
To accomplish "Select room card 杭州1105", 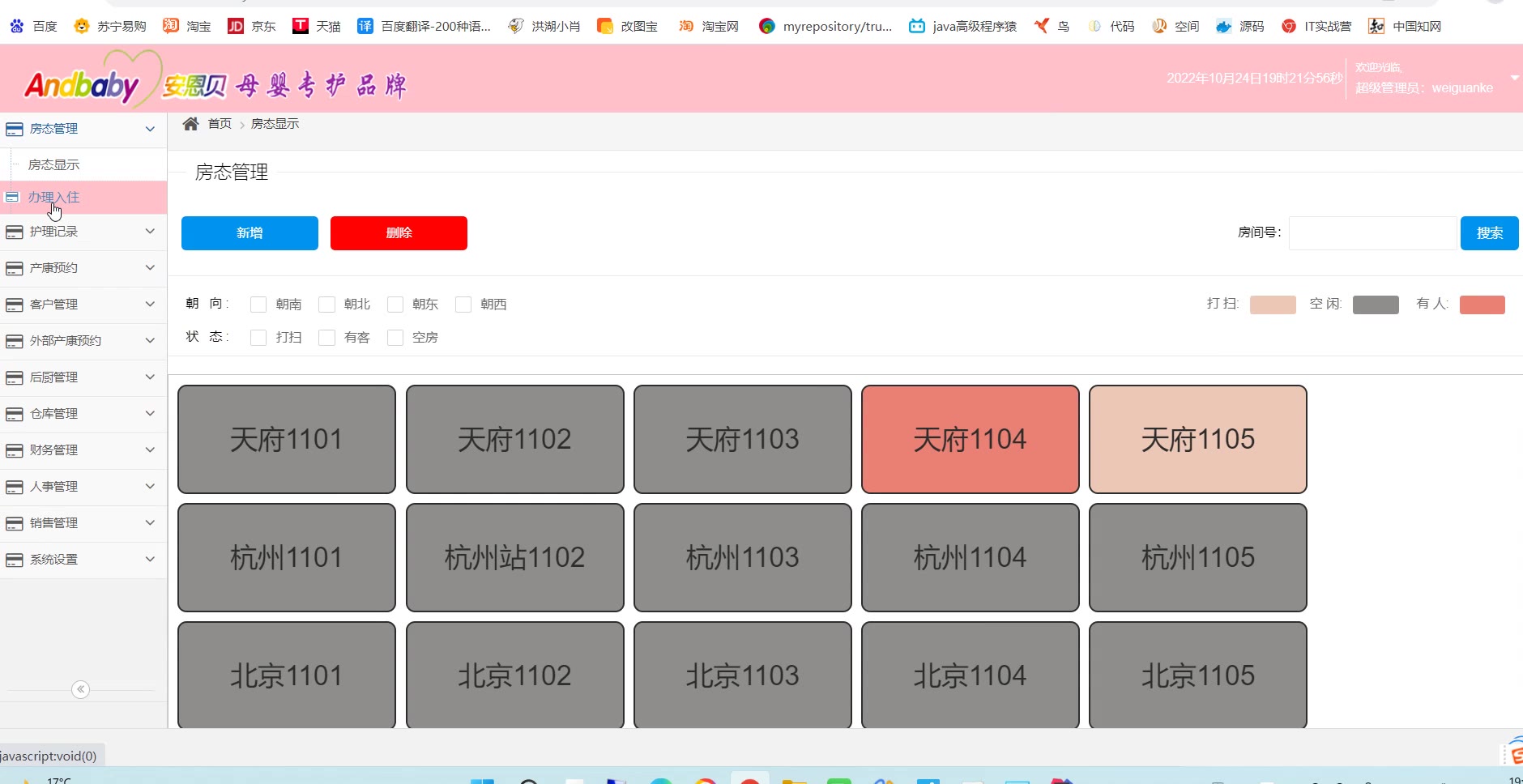I will click(1197, 557).
